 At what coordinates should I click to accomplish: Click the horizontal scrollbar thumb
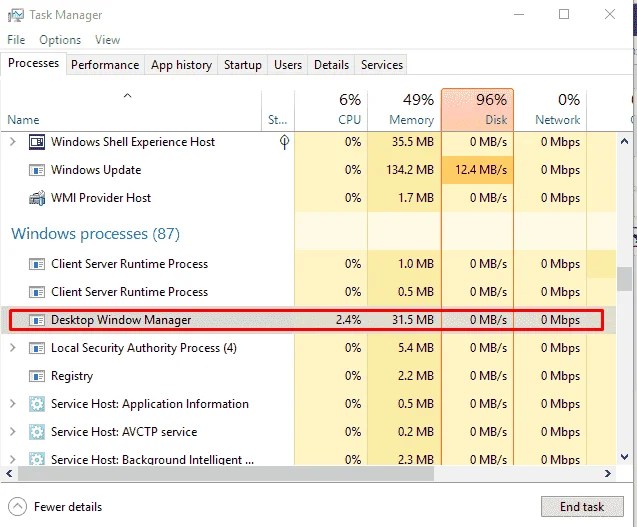pyautogui.click(x=226, y=473)
